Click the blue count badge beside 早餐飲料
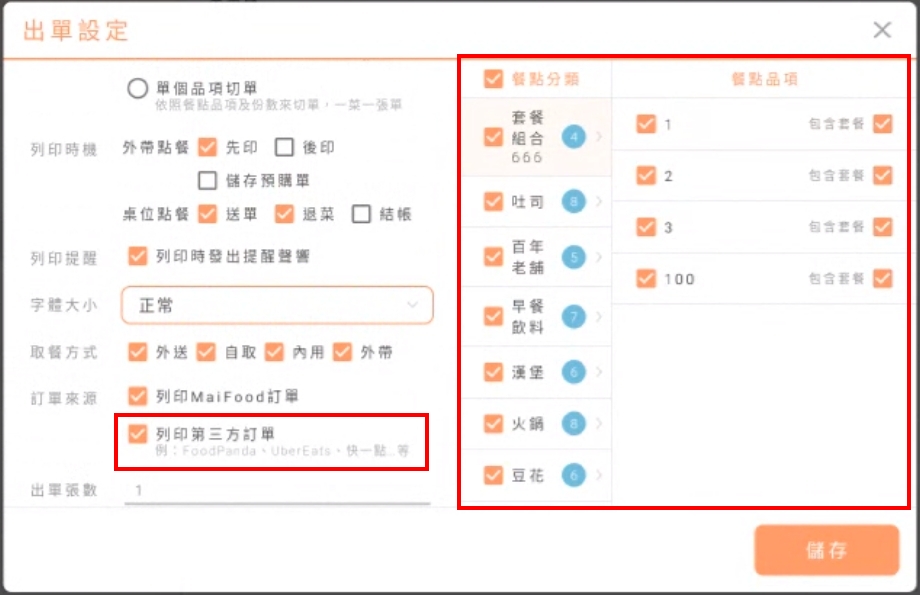This screenshot has width=920, height=595. (573, 317)
